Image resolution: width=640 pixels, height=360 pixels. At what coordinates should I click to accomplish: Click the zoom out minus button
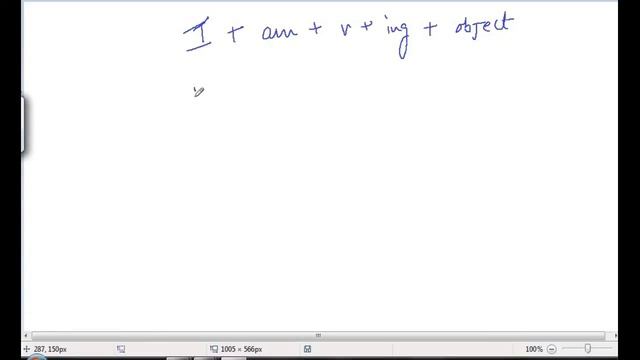pos(551,349)
